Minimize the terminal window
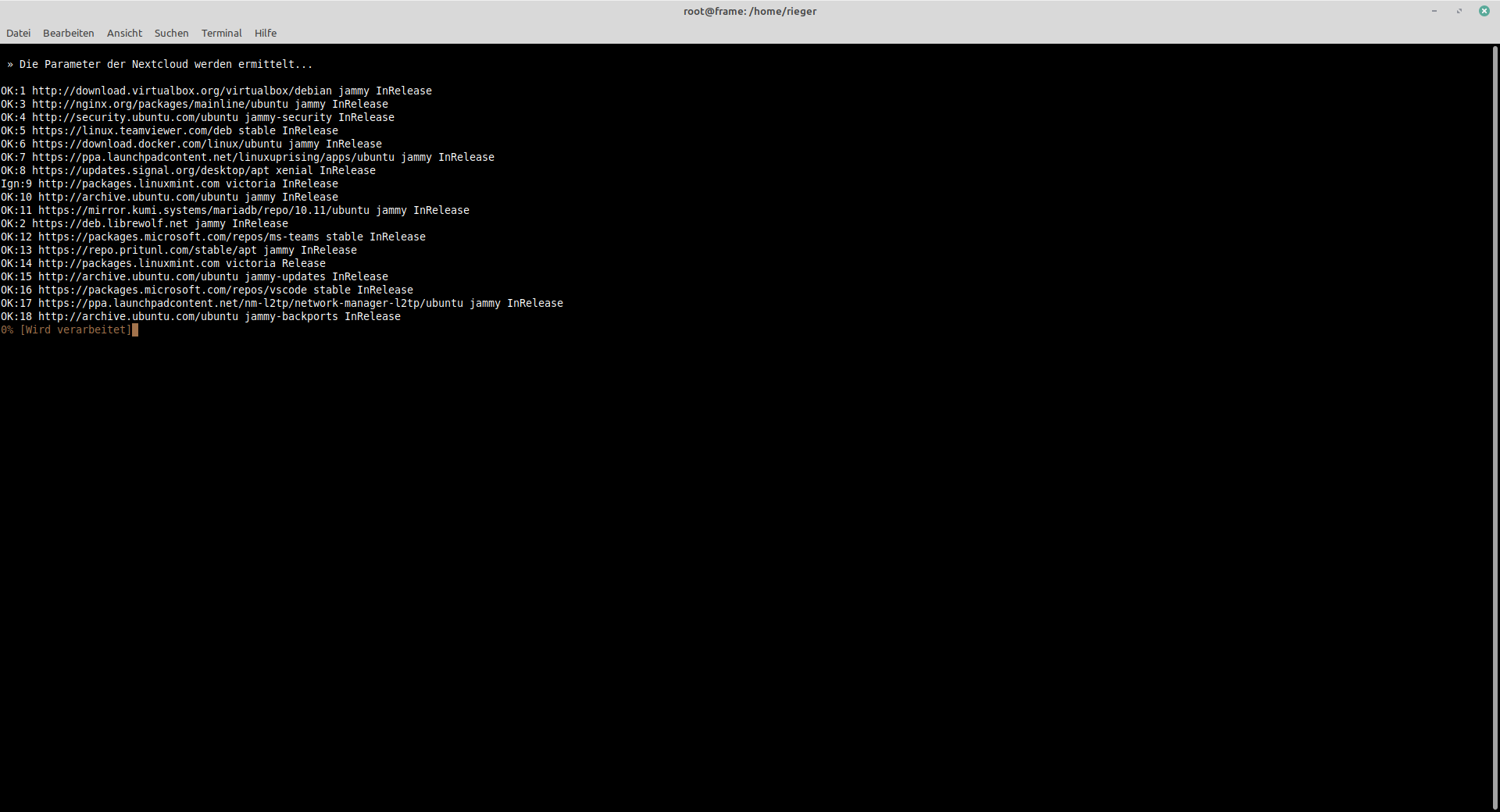Screen dimensions: 1500x812 point(1434,11)
